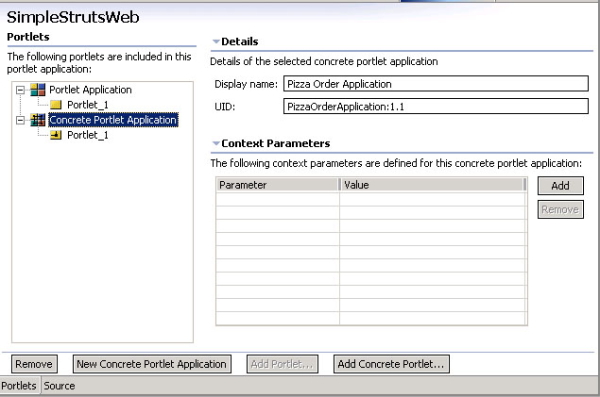
Task: Collapse the Details section
Action: [216, 41]
